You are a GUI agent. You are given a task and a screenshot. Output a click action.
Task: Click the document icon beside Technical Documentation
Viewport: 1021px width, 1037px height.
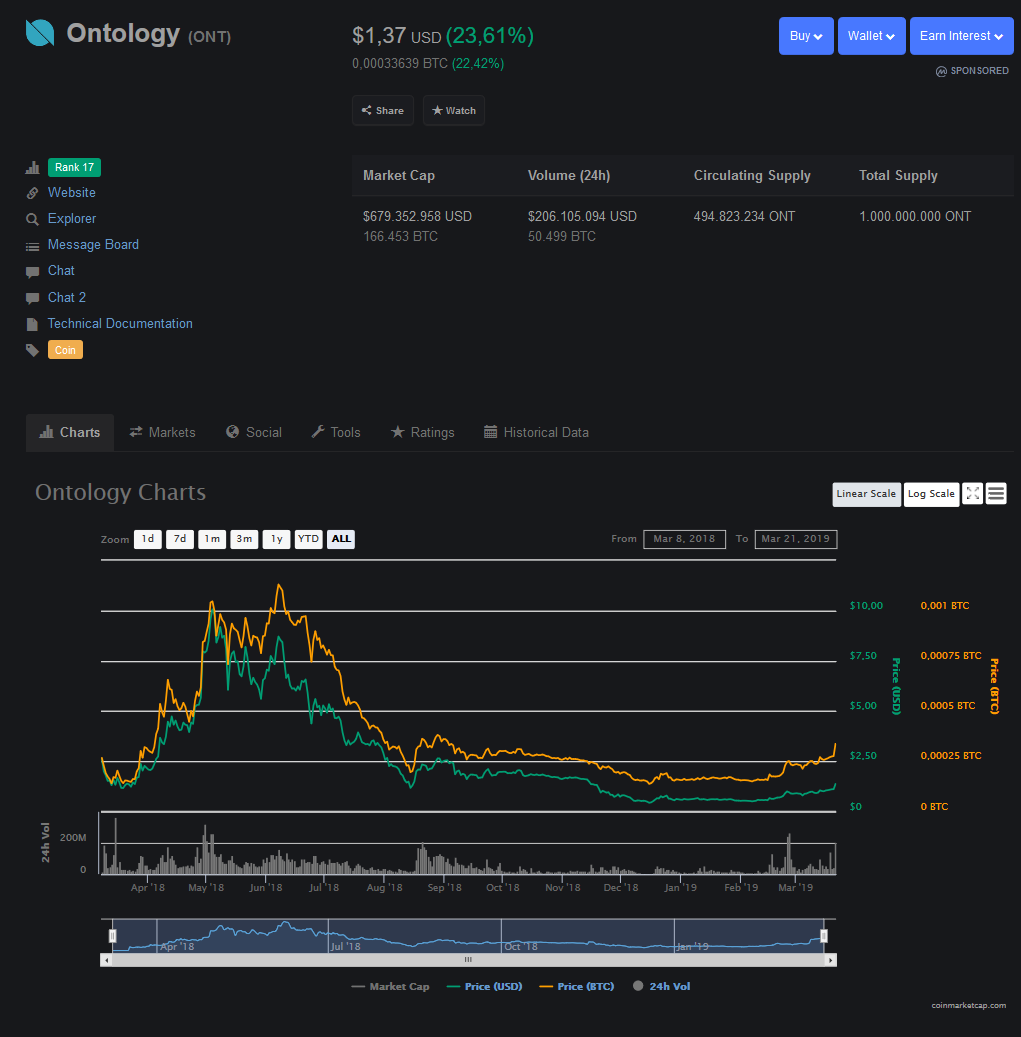(32, 324)
